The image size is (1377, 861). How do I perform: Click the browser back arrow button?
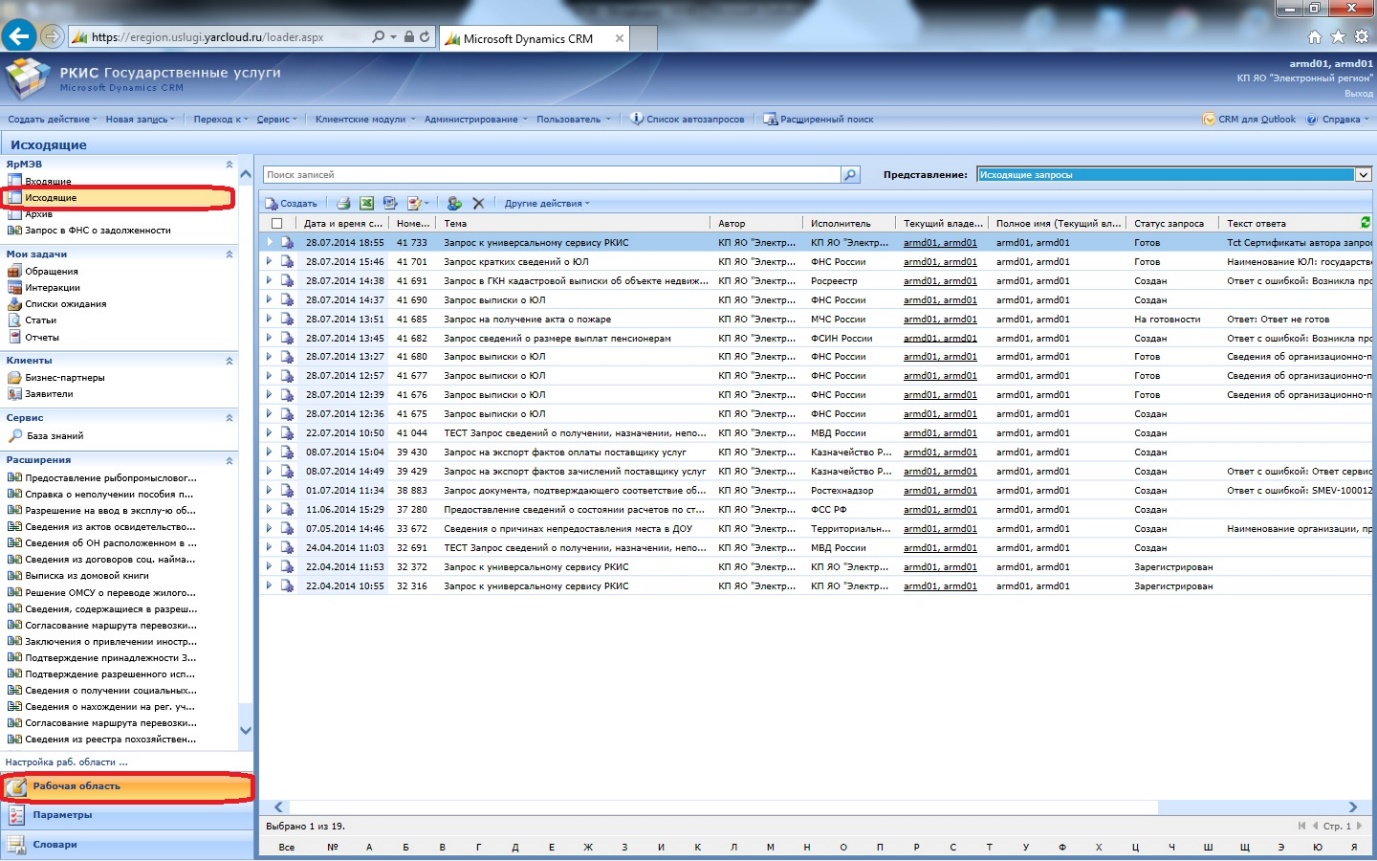click(x=20, y=37)
